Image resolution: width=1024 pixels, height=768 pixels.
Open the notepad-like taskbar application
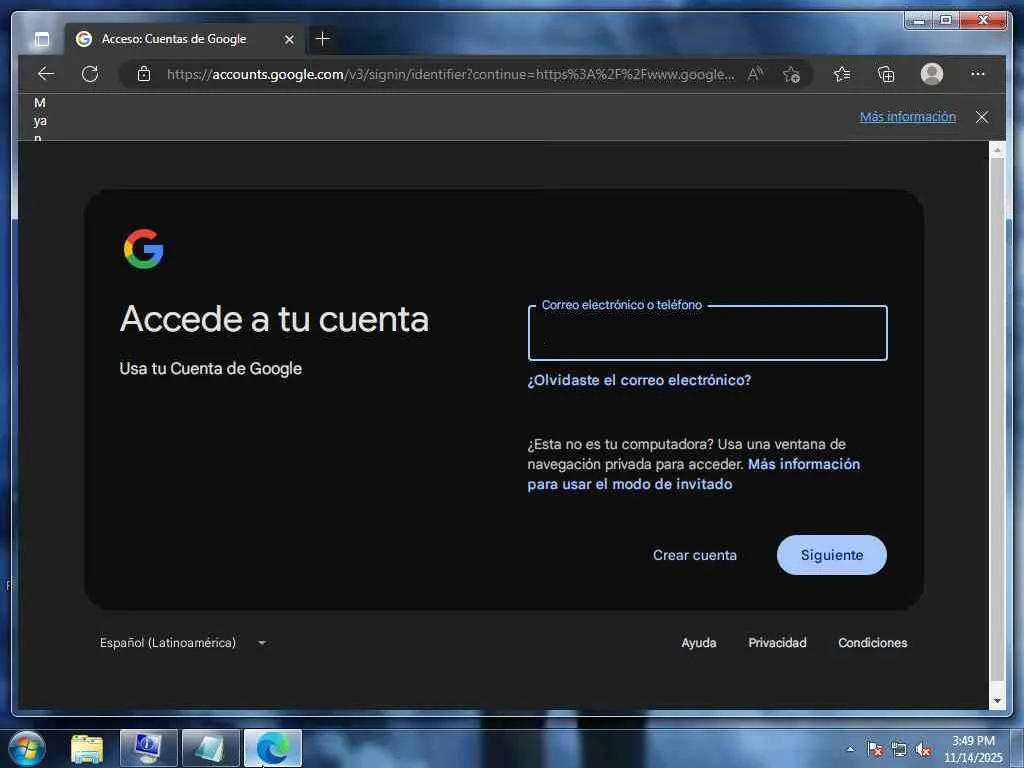click(210, 749)
